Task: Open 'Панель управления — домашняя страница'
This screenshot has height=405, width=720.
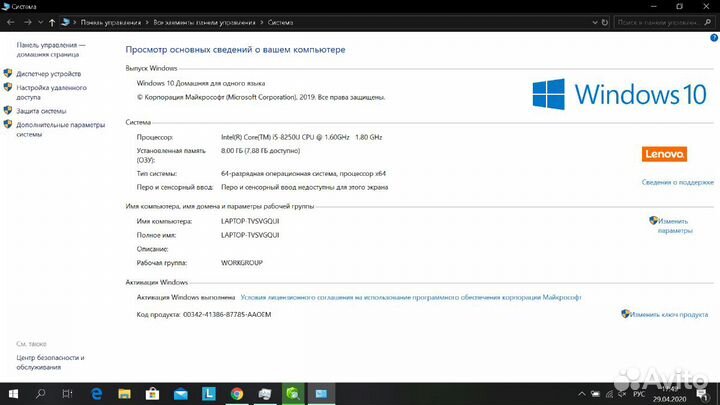Action: pyautogui.click(x=51, y=50)
